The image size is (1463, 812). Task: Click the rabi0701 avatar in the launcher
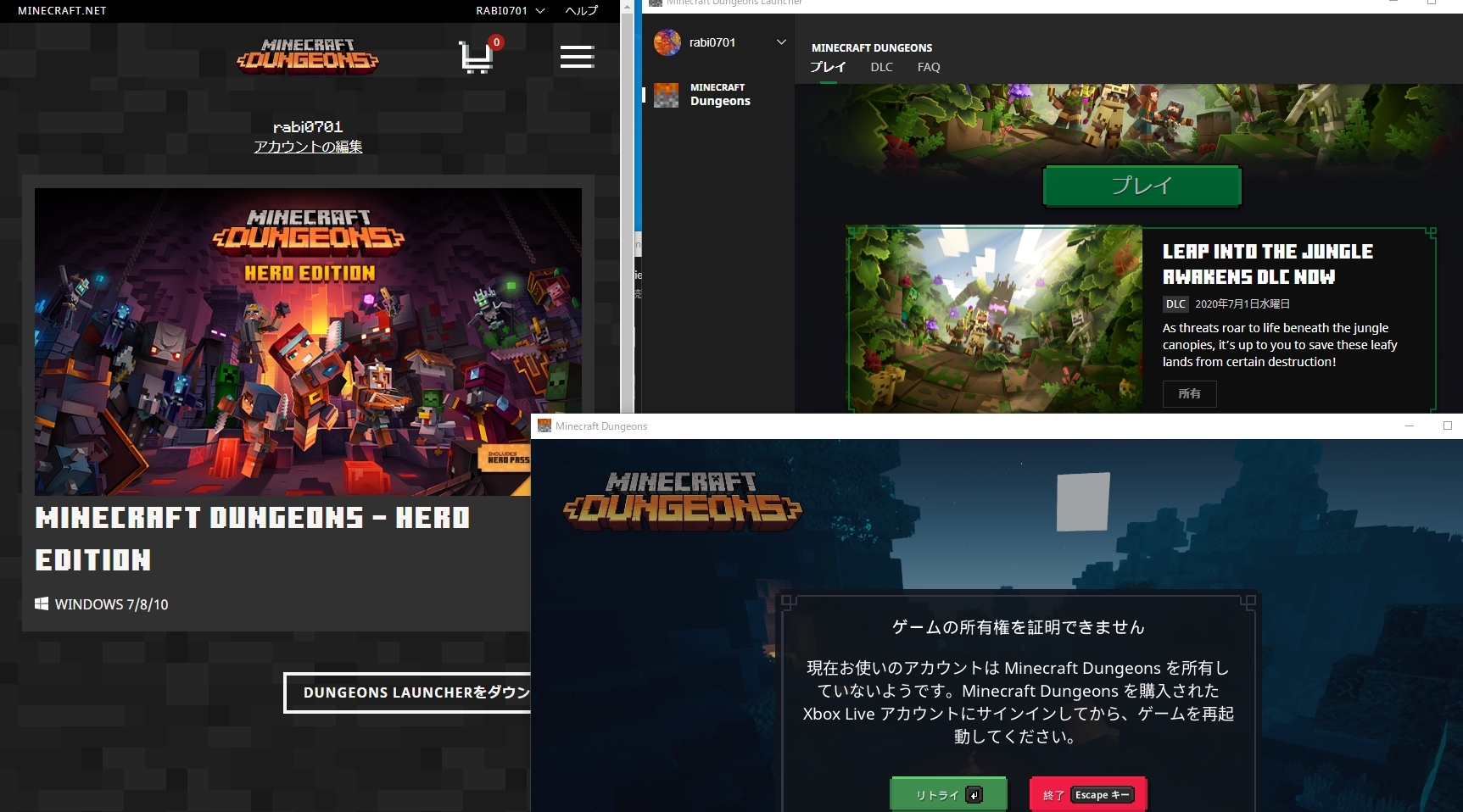click(667, 42)
